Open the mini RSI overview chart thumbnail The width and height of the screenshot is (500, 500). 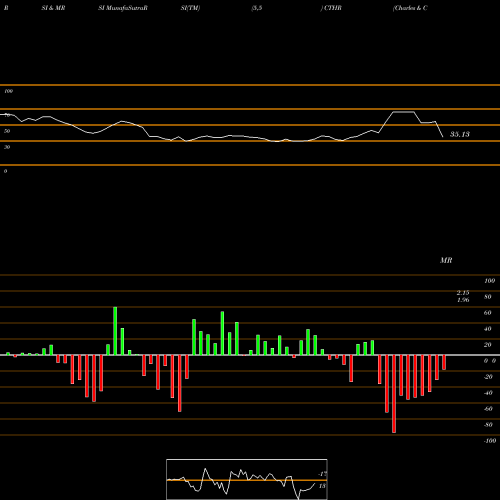tap(247, 479)
